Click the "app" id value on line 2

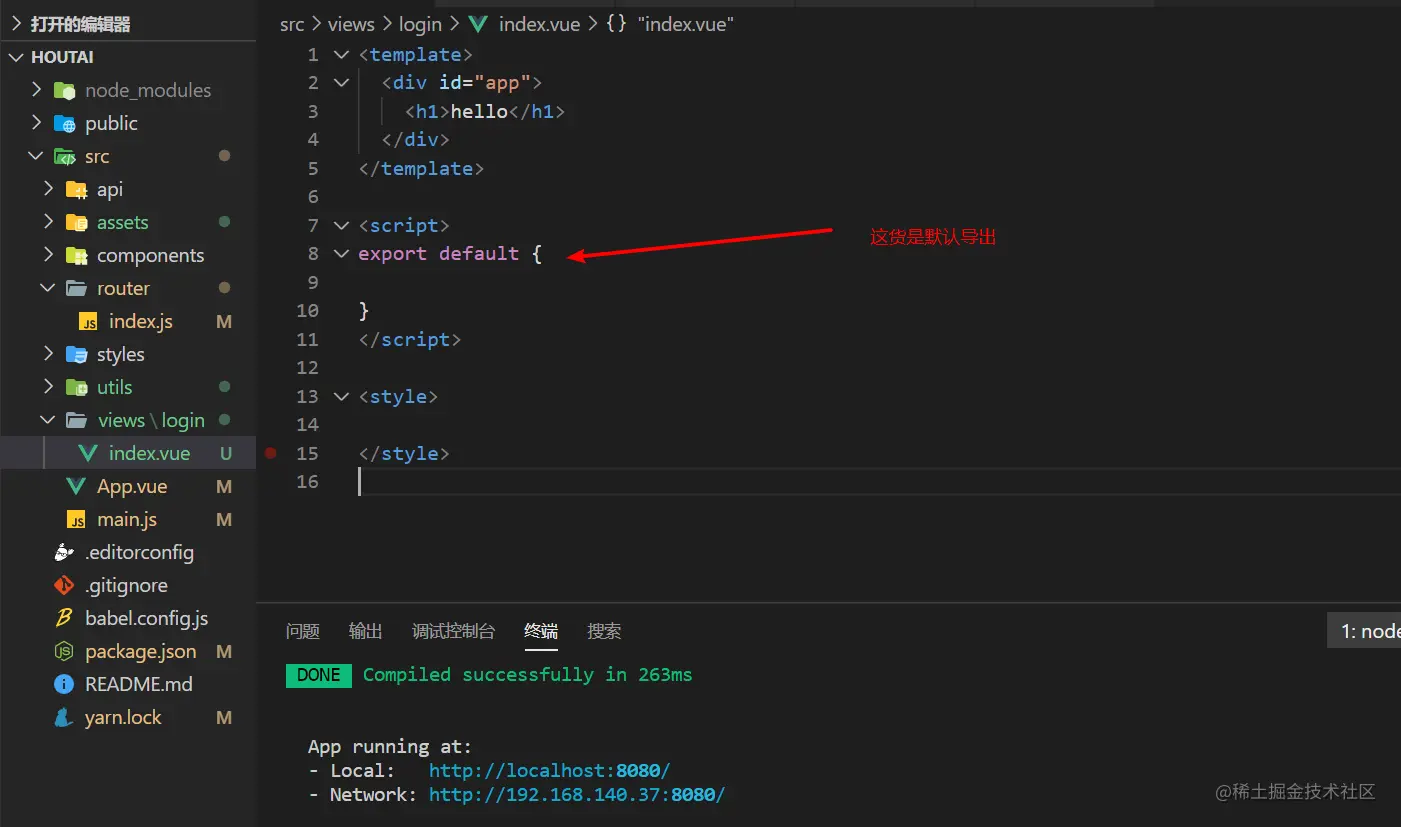pyautogui.click(x=502, y=83)
